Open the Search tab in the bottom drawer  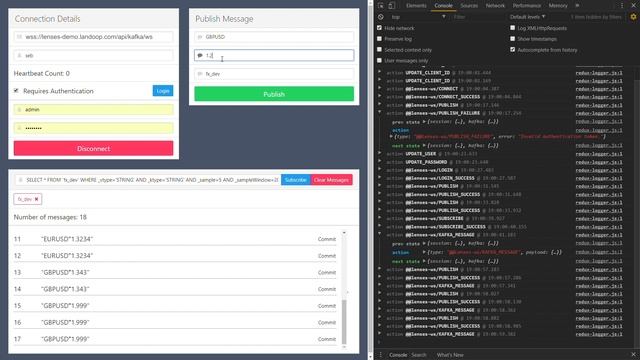(x=419, y=355)
